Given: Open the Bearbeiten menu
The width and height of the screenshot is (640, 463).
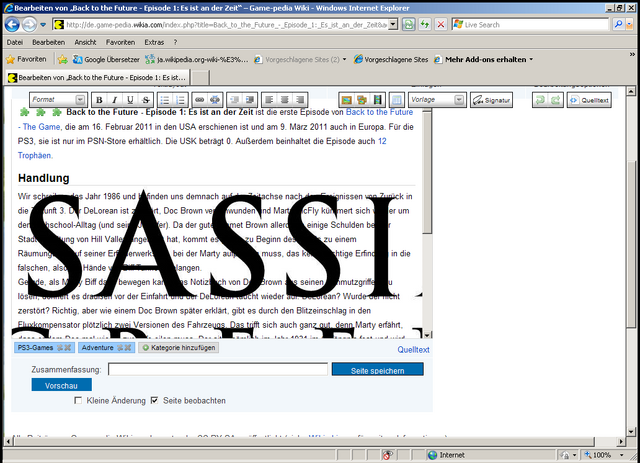Looking at the screenshot, I should tap(49, 42).
